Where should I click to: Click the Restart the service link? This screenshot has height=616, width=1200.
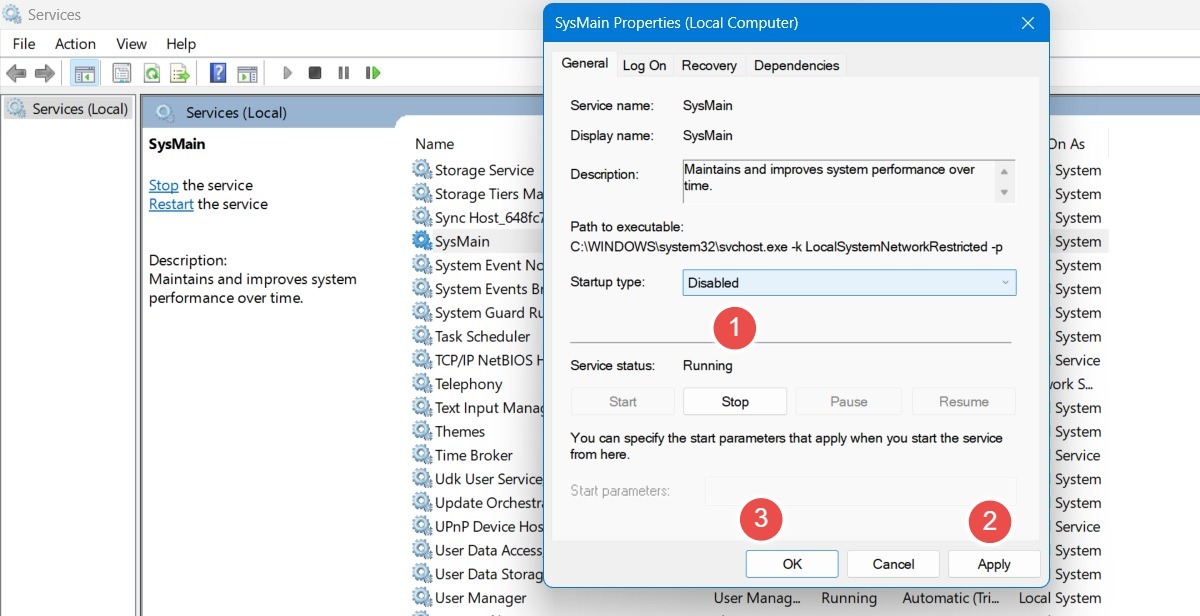tap(170, 203)
